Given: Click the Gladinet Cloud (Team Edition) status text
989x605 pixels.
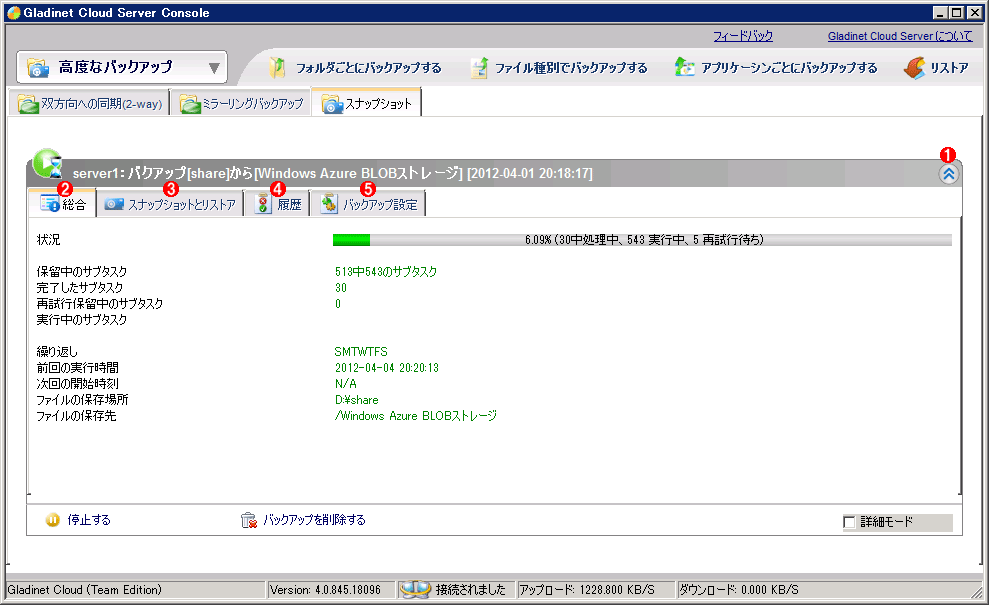Looking at the screenshot, I should pyautogui.click(x=85, y=590).
